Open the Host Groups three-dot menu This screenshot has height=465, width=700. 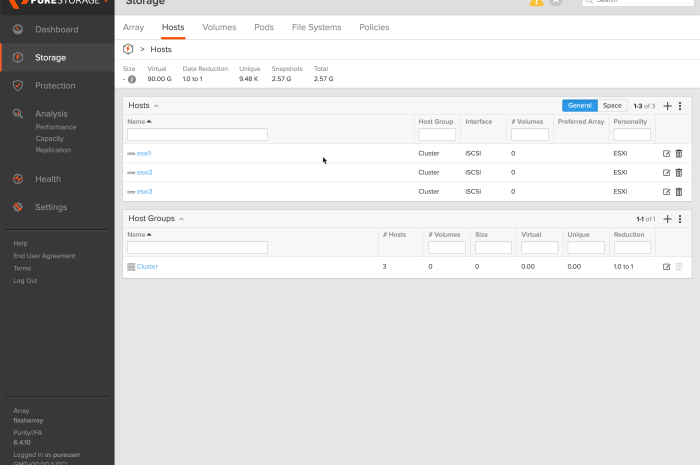(680, 219)
